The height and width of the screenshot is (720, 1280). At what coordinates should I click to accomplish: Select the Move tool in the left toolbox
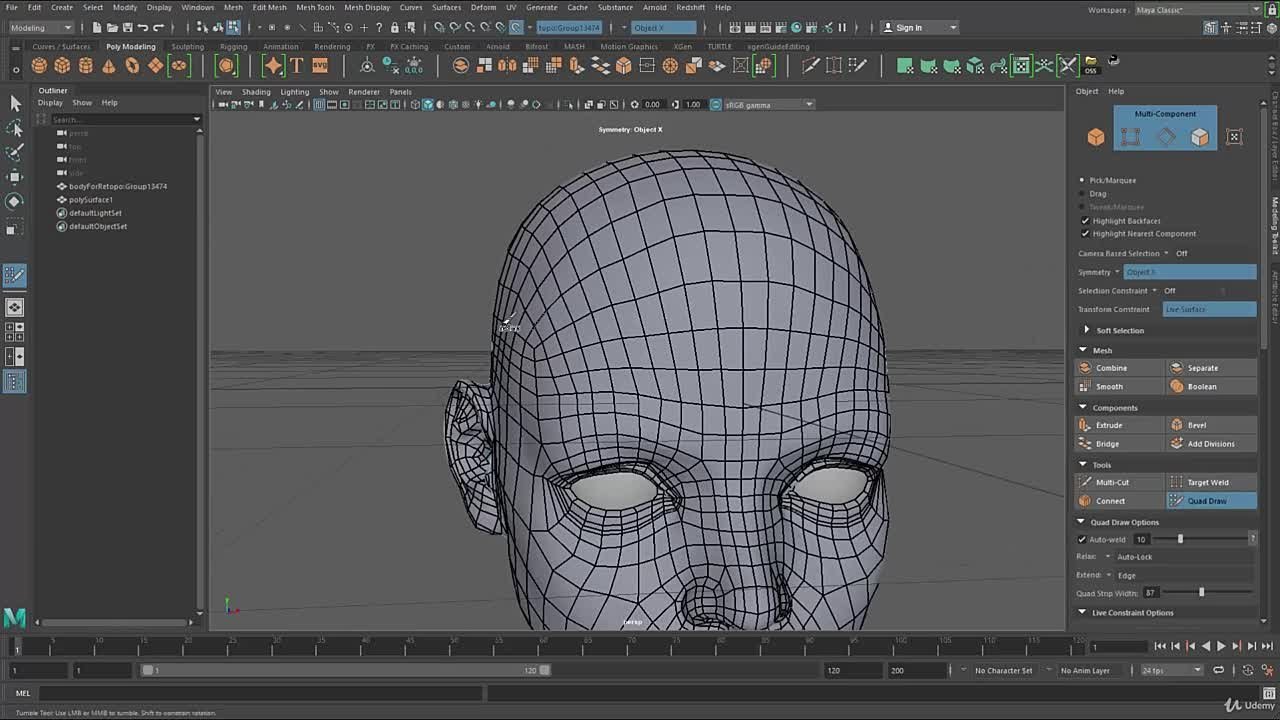pyautogui.click(x=15, y=177)
